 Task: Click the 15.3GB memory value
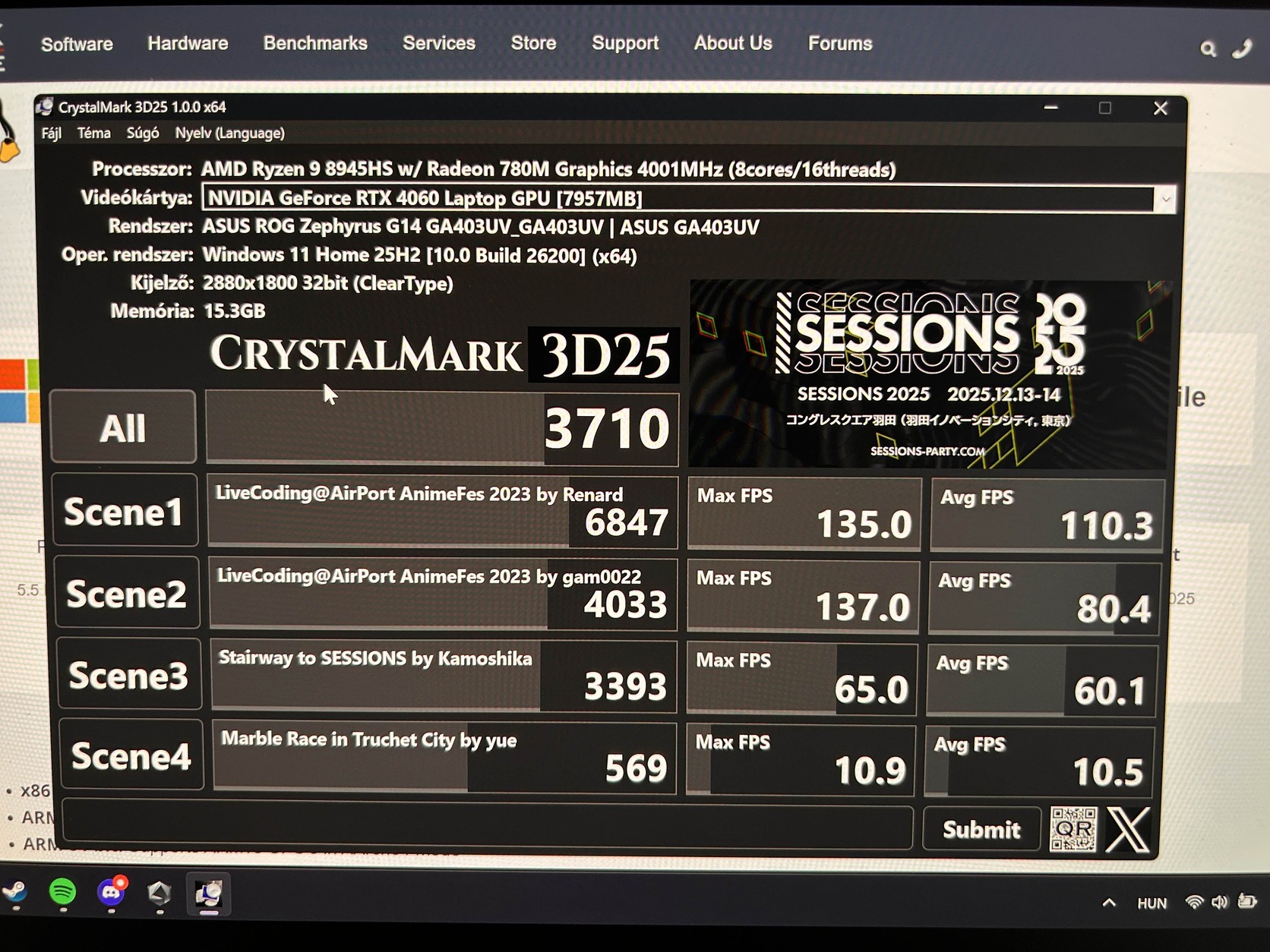point(234,311)
